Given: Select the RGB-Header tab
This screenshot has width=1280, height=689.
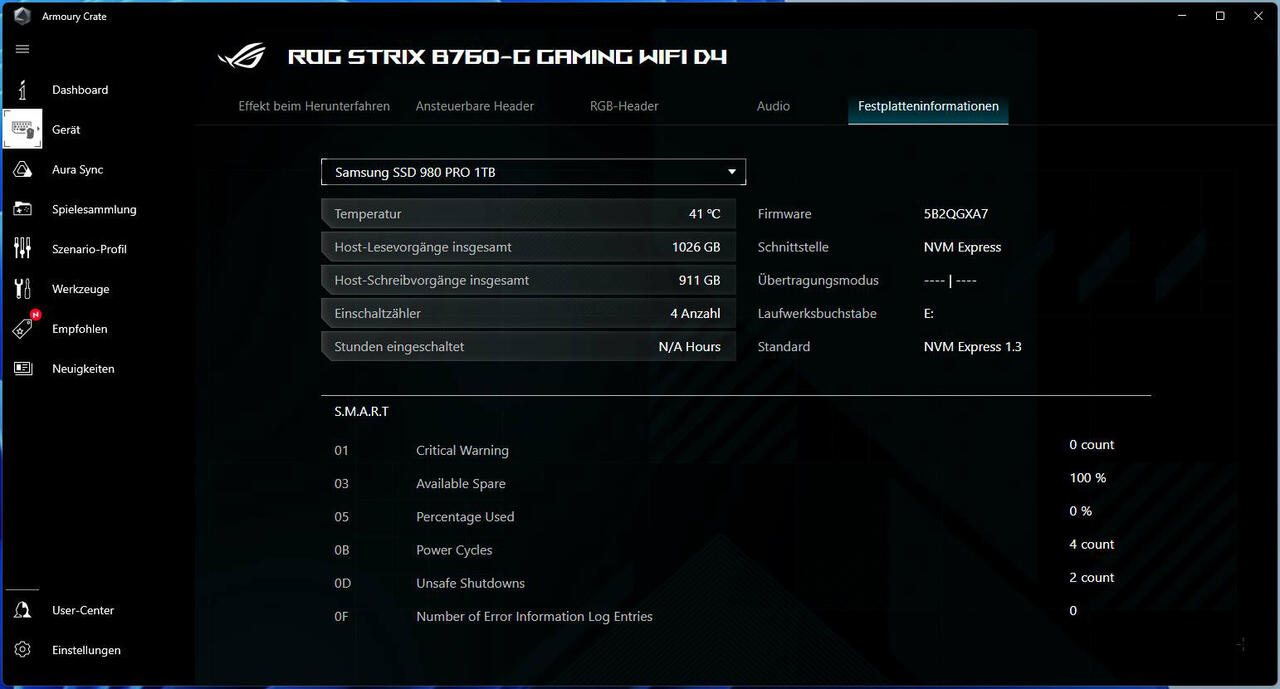Looking at the screenshot, I should click(624, 106).
